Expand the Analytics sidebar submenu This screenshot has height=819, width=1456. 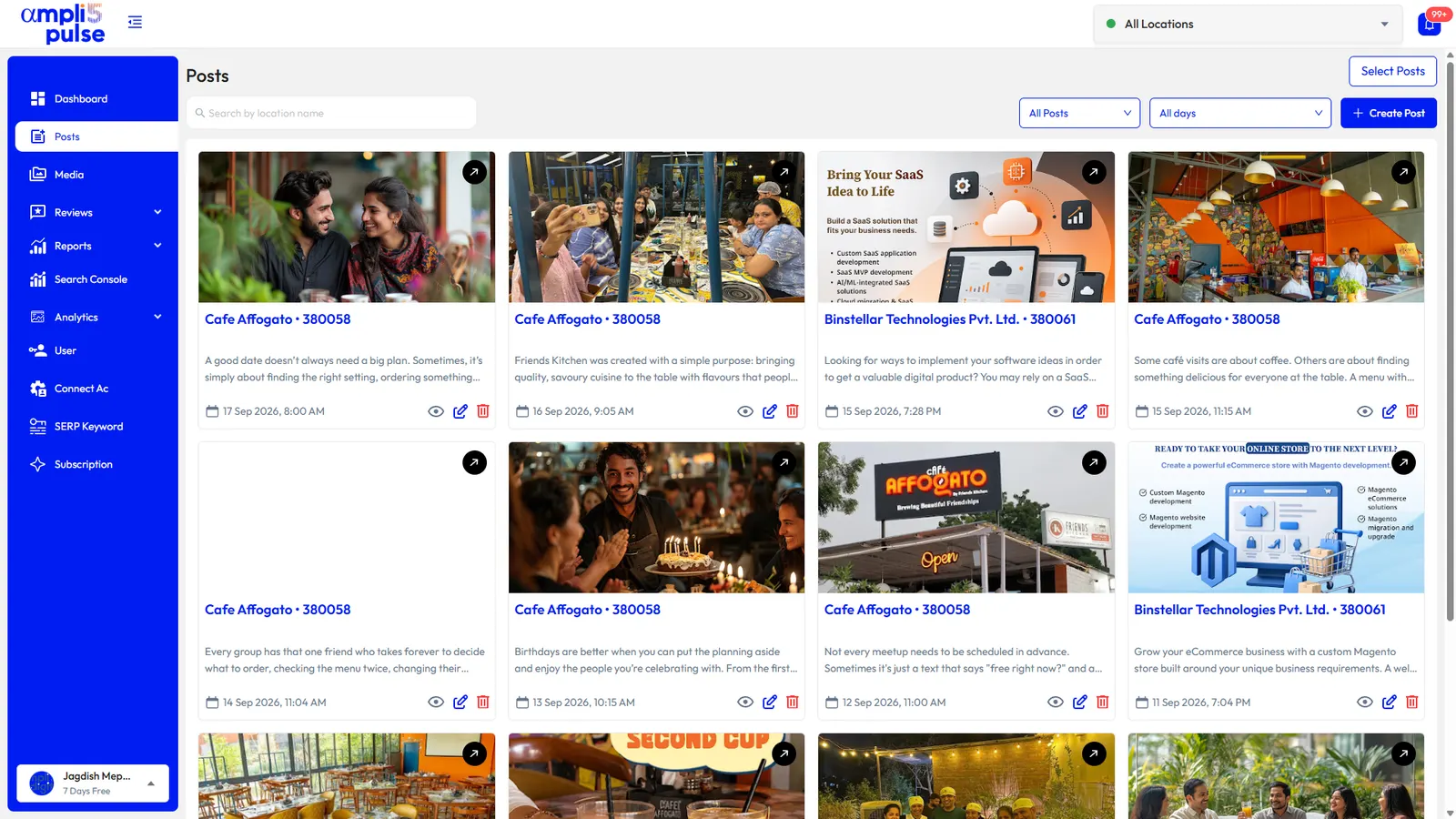click(x=157, y=317)
